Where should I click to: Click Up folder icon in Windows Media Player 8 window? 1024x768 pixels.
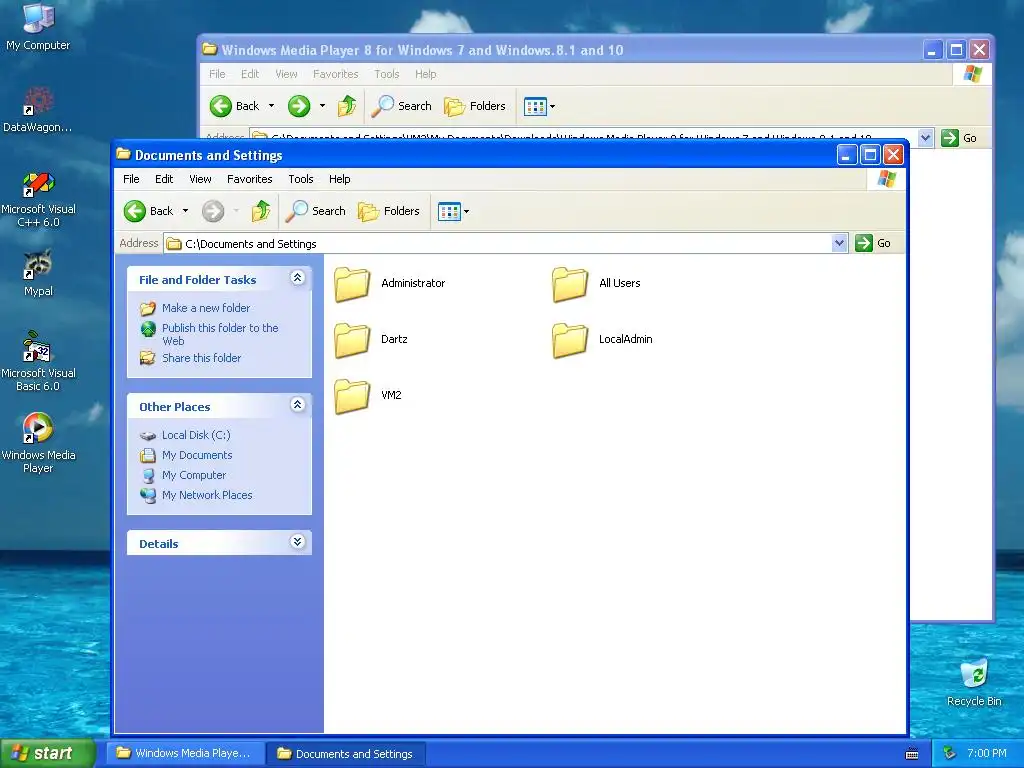tap(347, 106)
